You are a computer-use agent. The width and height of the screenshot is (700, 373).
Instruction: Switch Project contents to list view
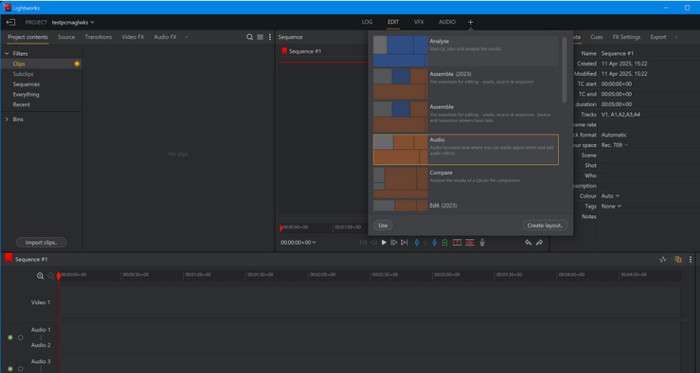260,37
